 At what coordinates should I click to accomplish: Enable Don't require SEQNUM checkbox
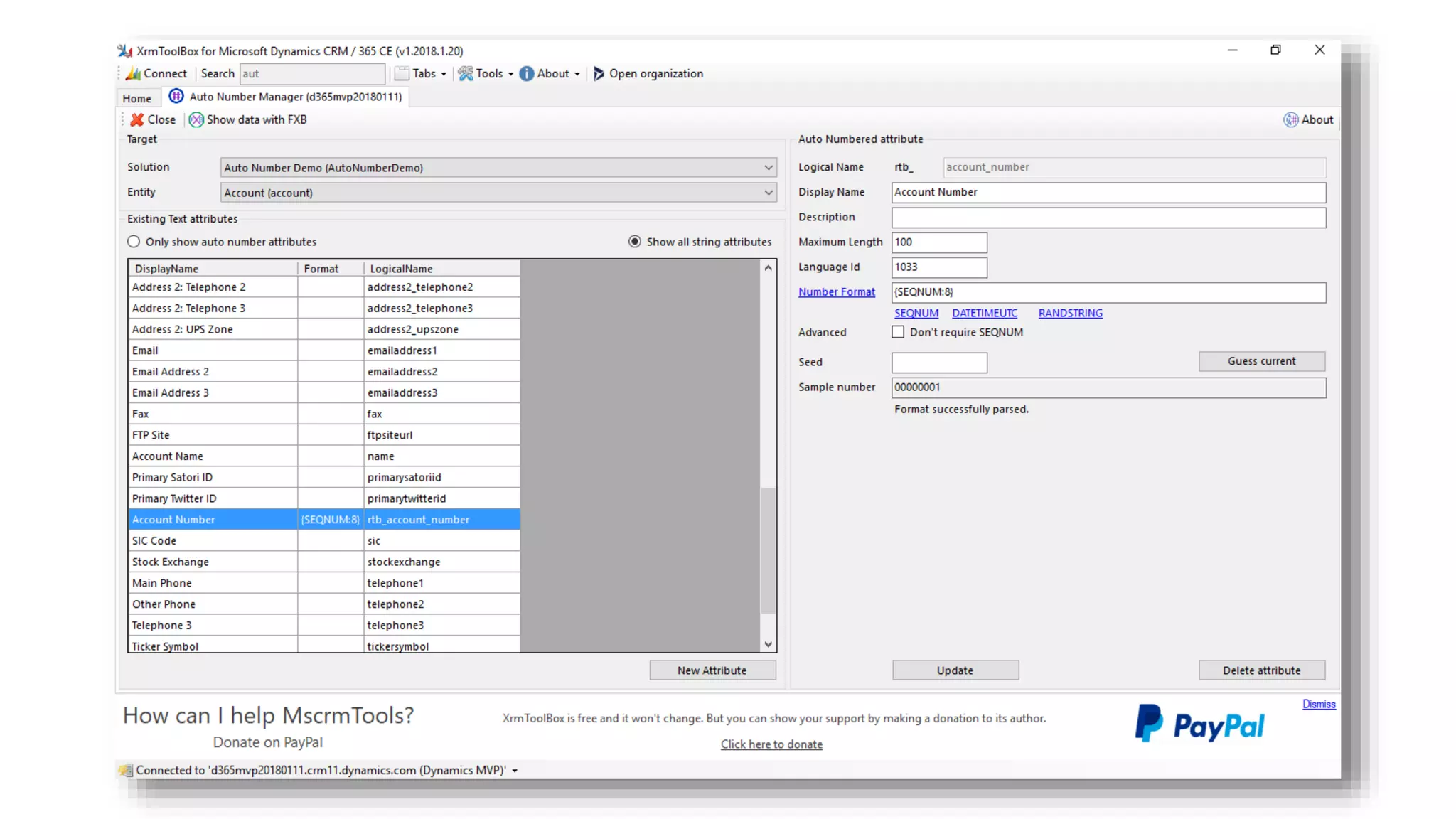pyautogui.click(x=898, y=332)
